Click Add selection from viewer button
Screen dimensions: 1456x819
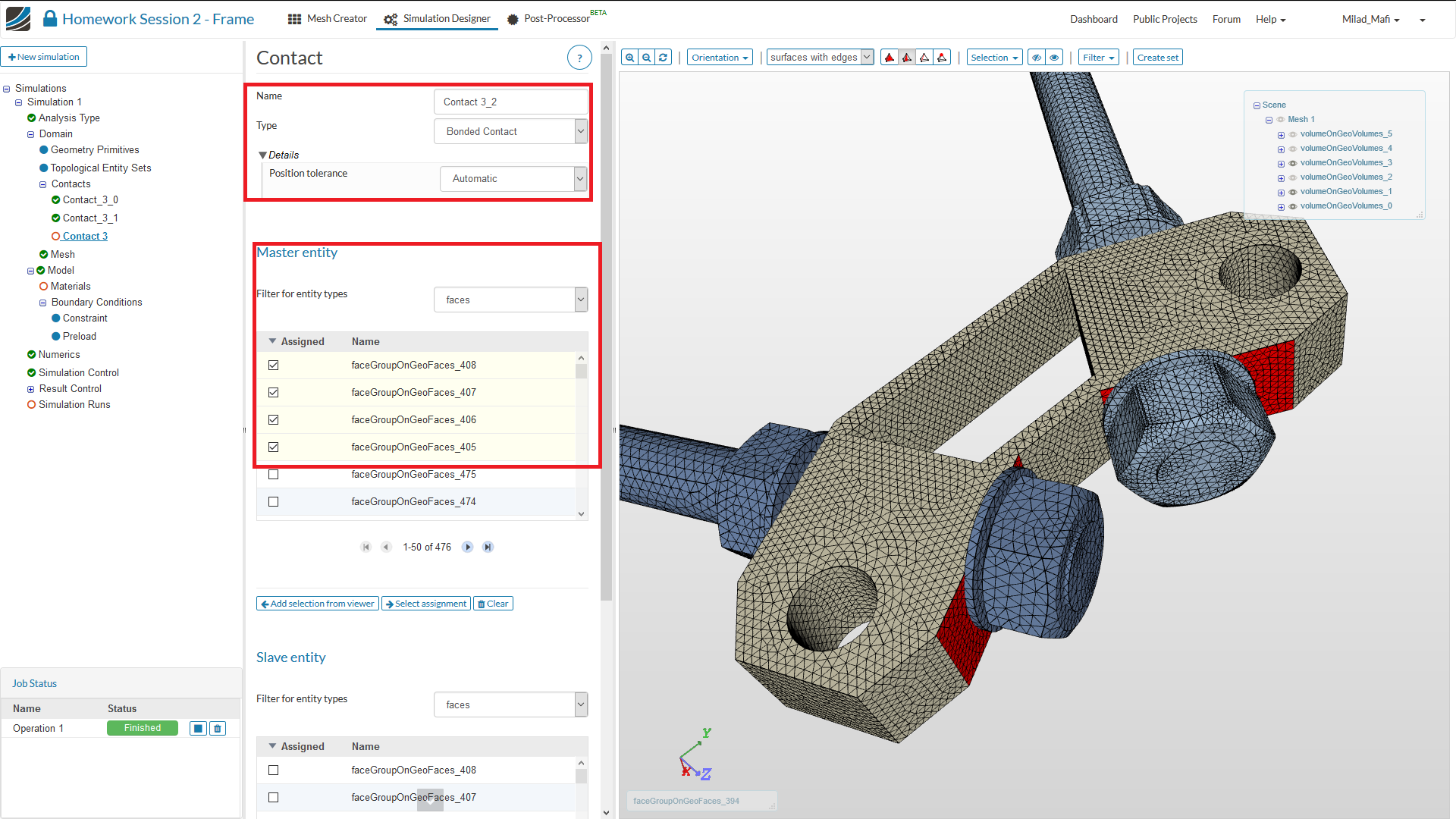(318, 604)
